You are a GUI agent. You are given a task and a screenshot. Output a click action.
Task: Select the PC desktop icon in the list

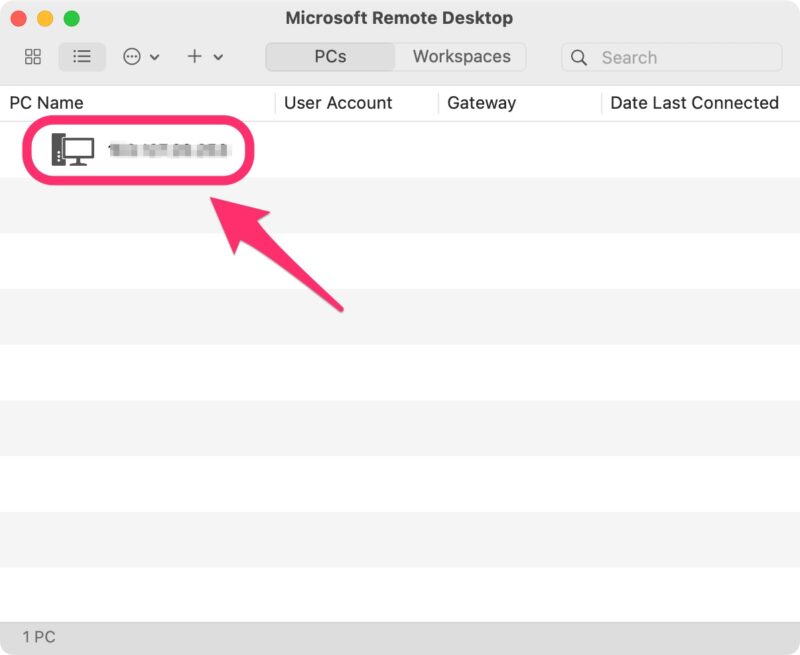pyautogui.click(x=72, y=149)
